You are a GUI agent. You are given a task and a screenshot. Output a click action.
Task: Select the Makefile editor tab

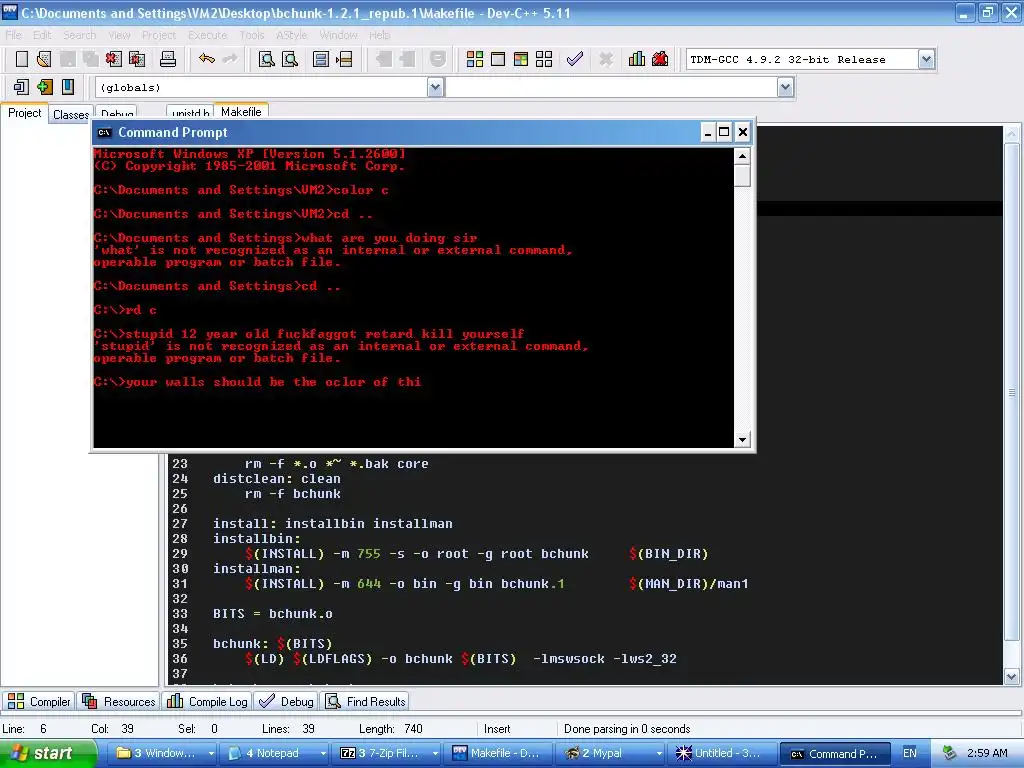pyautogui.click(x=241, y=112)
